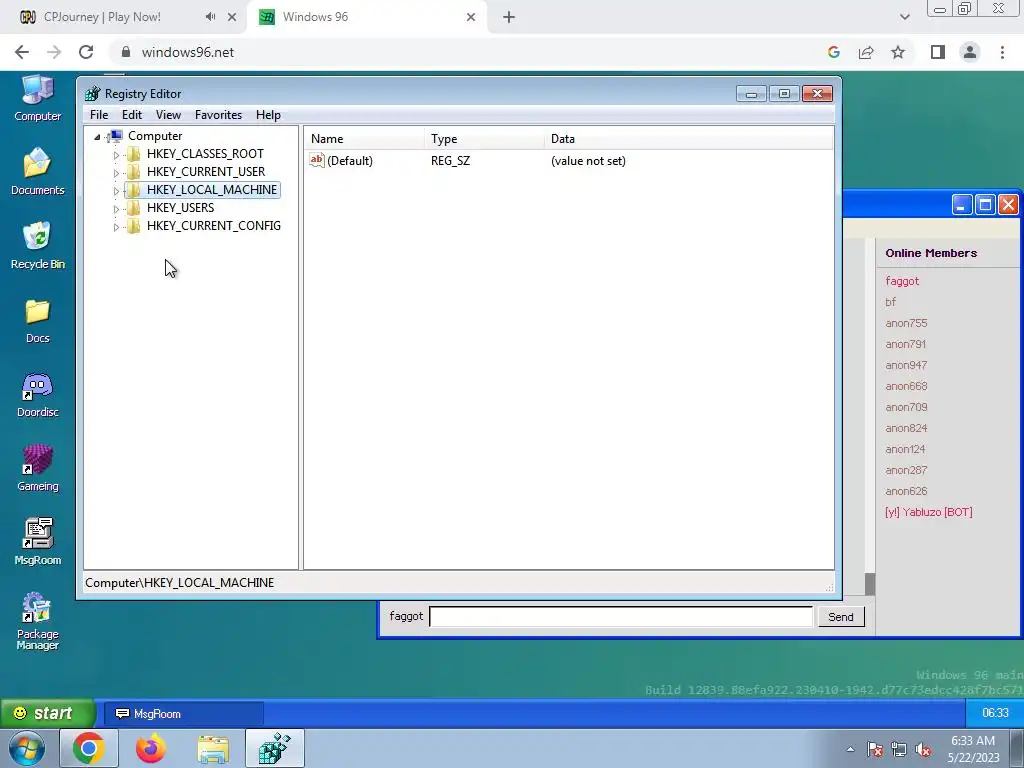Switch to Registry Editor taskbar icon
1024x768 pixels.
pos(275,748)
